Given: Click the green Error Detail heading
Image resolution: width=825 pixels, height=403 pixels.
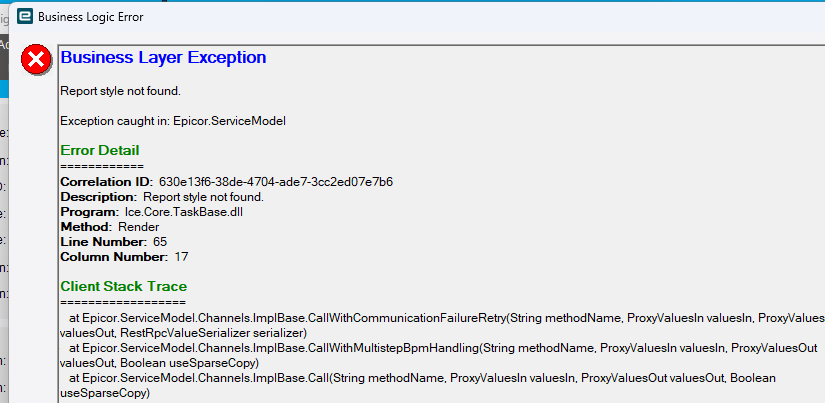Looking at the screenshot, I should (x=100, y=150).
